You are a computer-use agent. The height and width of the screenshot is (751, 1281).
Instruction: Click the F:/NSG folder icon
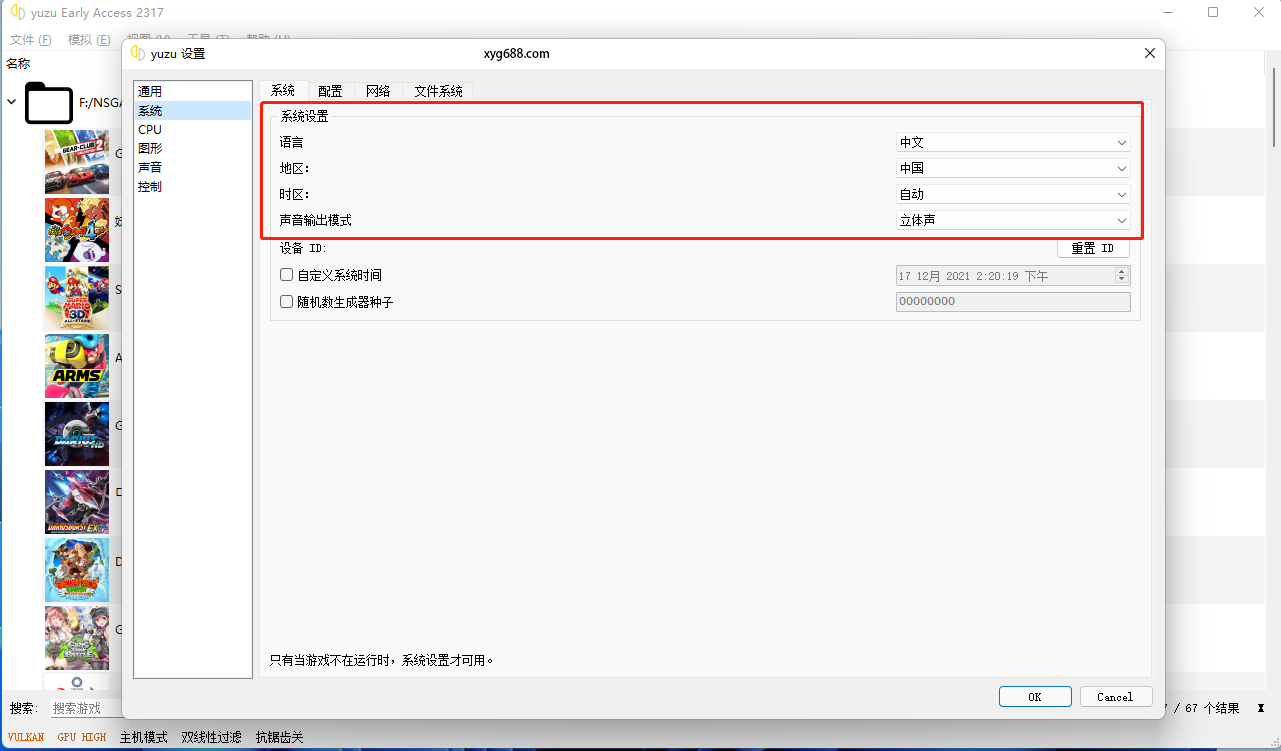pos(49,103)
